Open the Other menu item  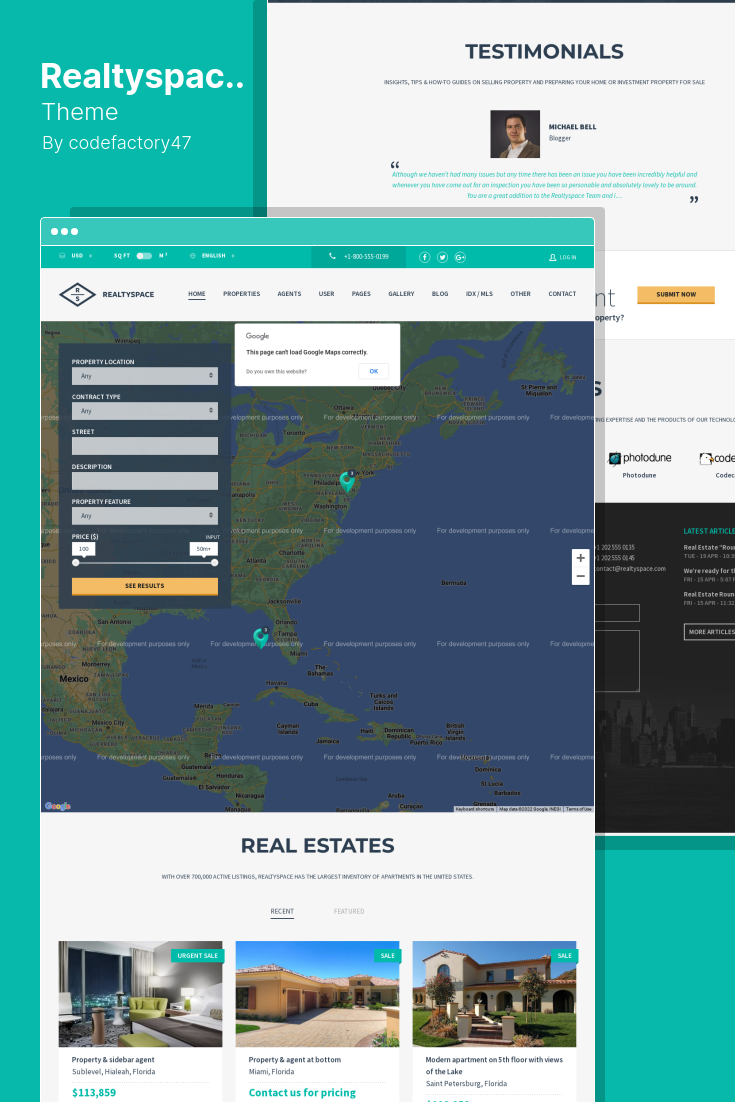521,294
